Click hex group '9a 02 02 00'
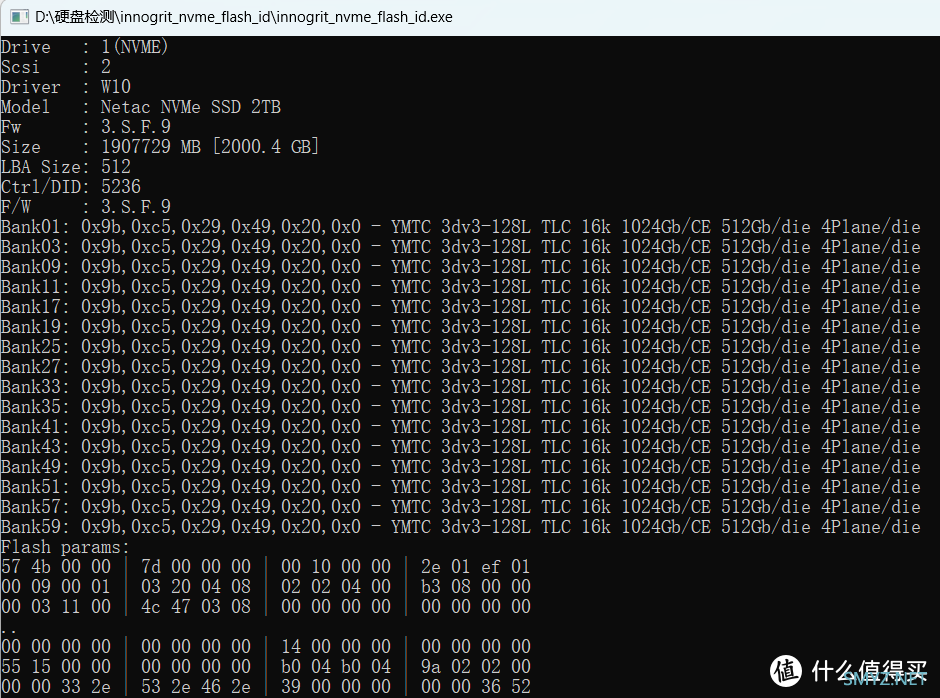940x698 pixels. click(475, 666)
